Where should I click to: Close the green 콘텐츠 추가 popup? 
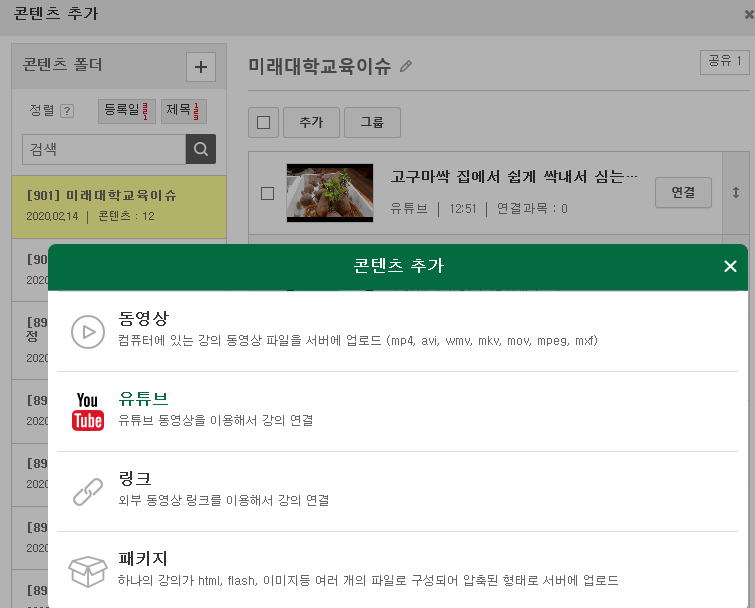tap(730, 266)
